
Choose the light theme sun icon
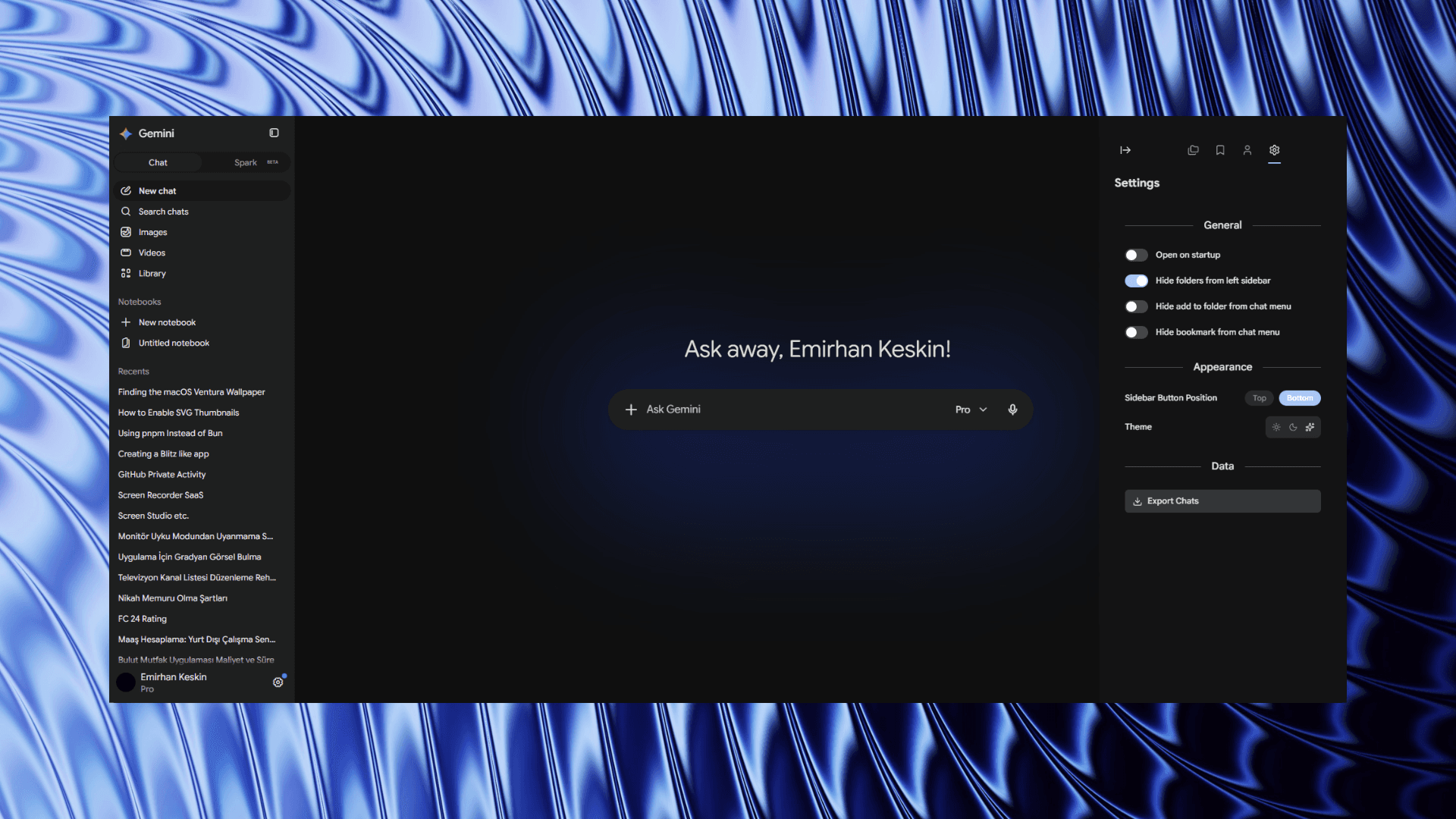tap(1276, 427)
